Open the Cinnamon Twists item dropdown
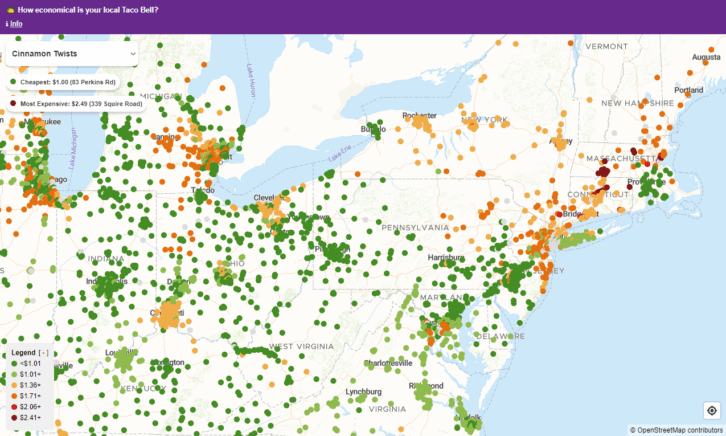Image resolution: width=726 pixels, height=436 pixels. tap(72, 54)
